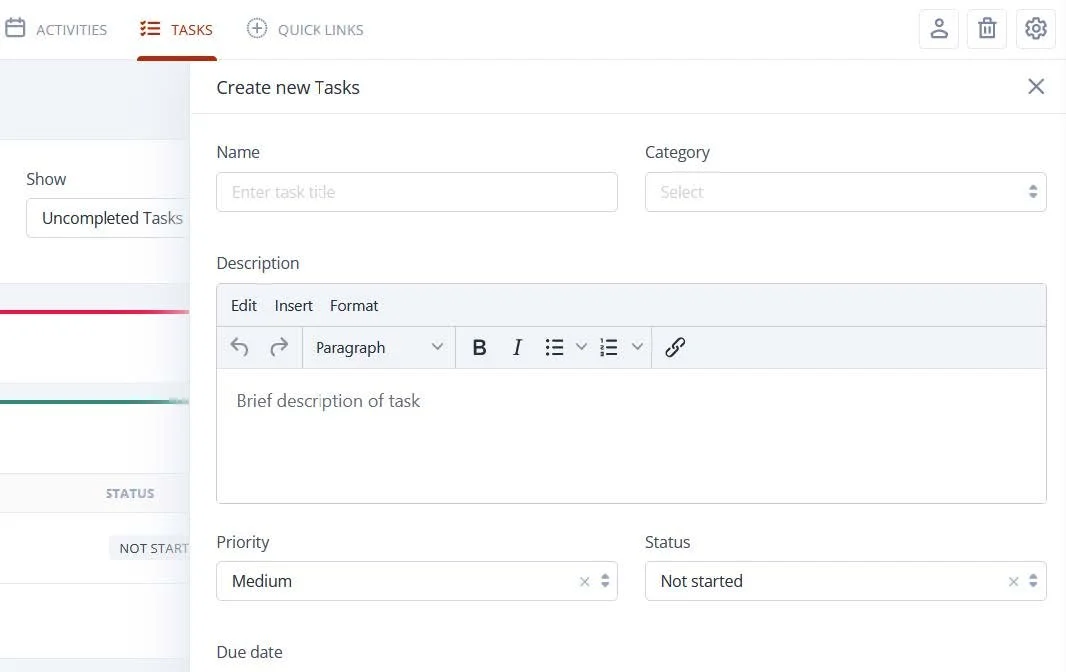Insert a bullet list in description

tap(555, 347)
